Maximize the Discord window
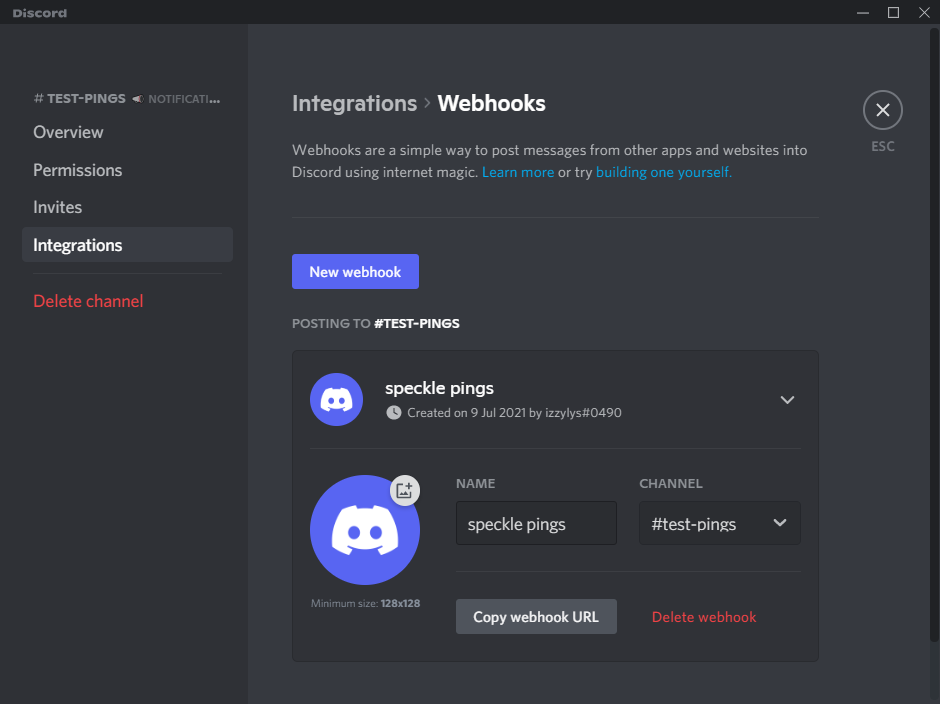The image size is (940, 704). tap(893, 13)
